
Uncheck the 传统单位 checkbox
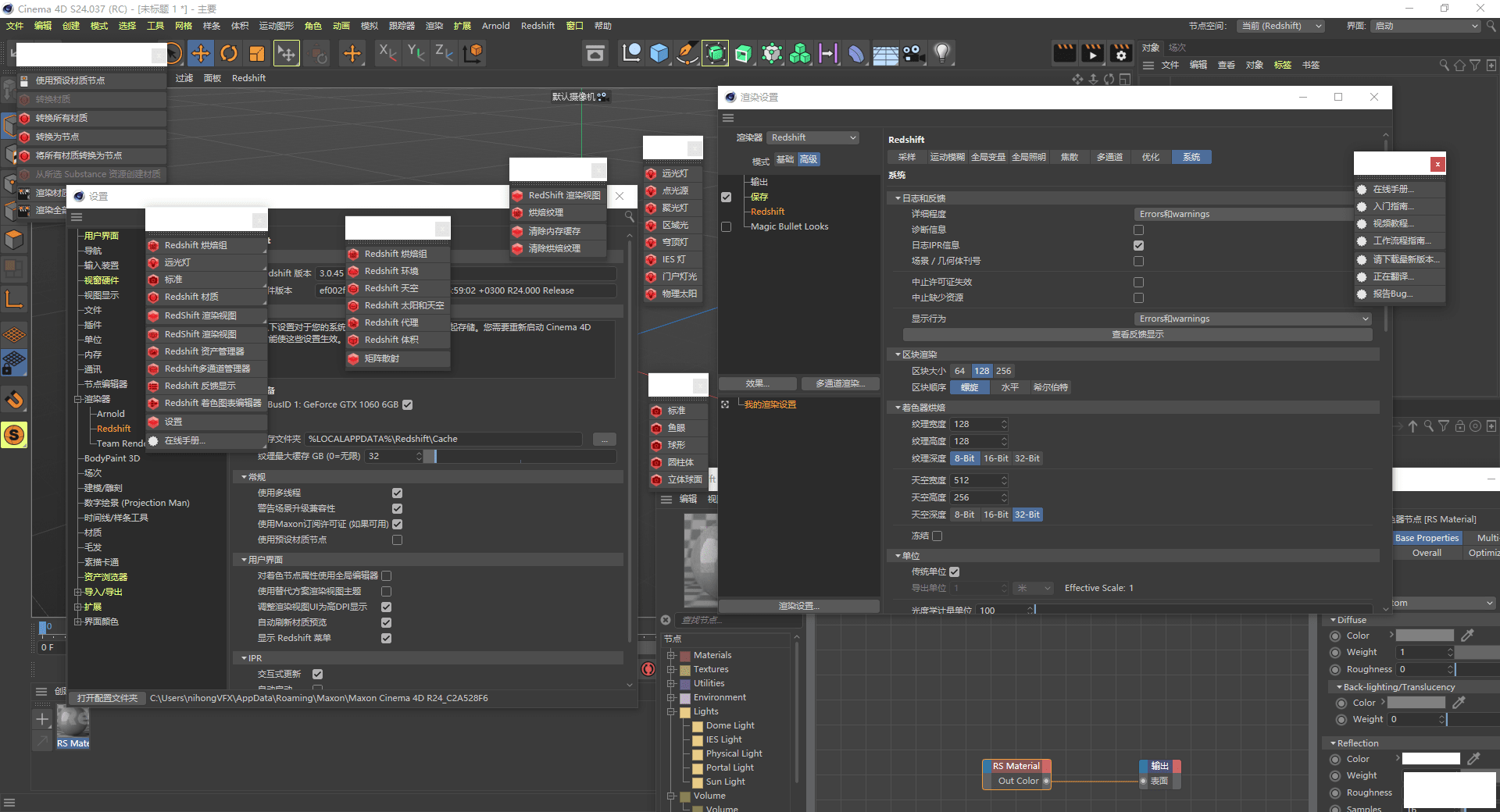click(955, 572)
